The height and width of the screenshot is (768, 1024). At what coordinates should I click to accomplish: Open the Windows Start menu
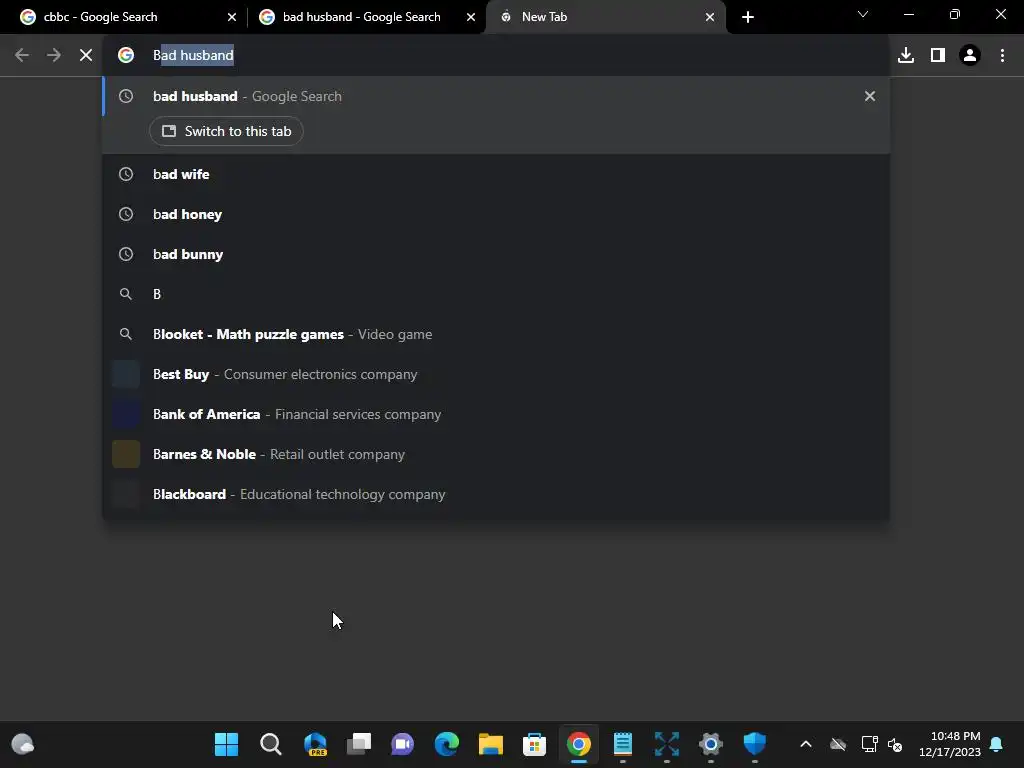click(x=227, y=744)
